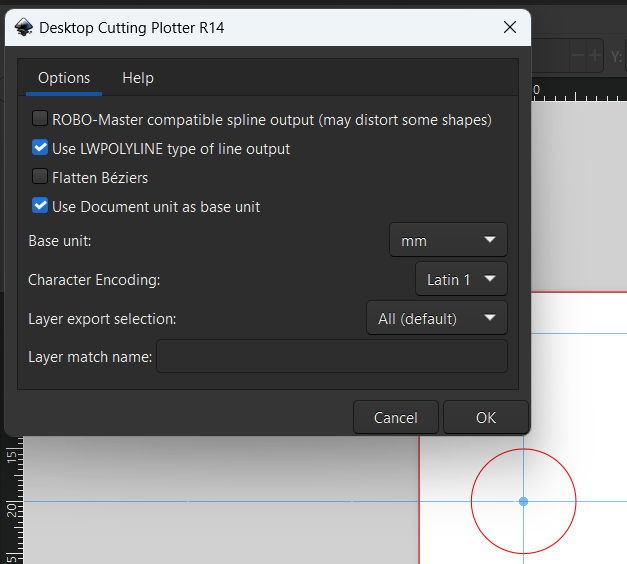Viewport: 627px width, 564px height.
Task: Click the horizontal ruler above the canvas
Action: [x=579, y=91]
